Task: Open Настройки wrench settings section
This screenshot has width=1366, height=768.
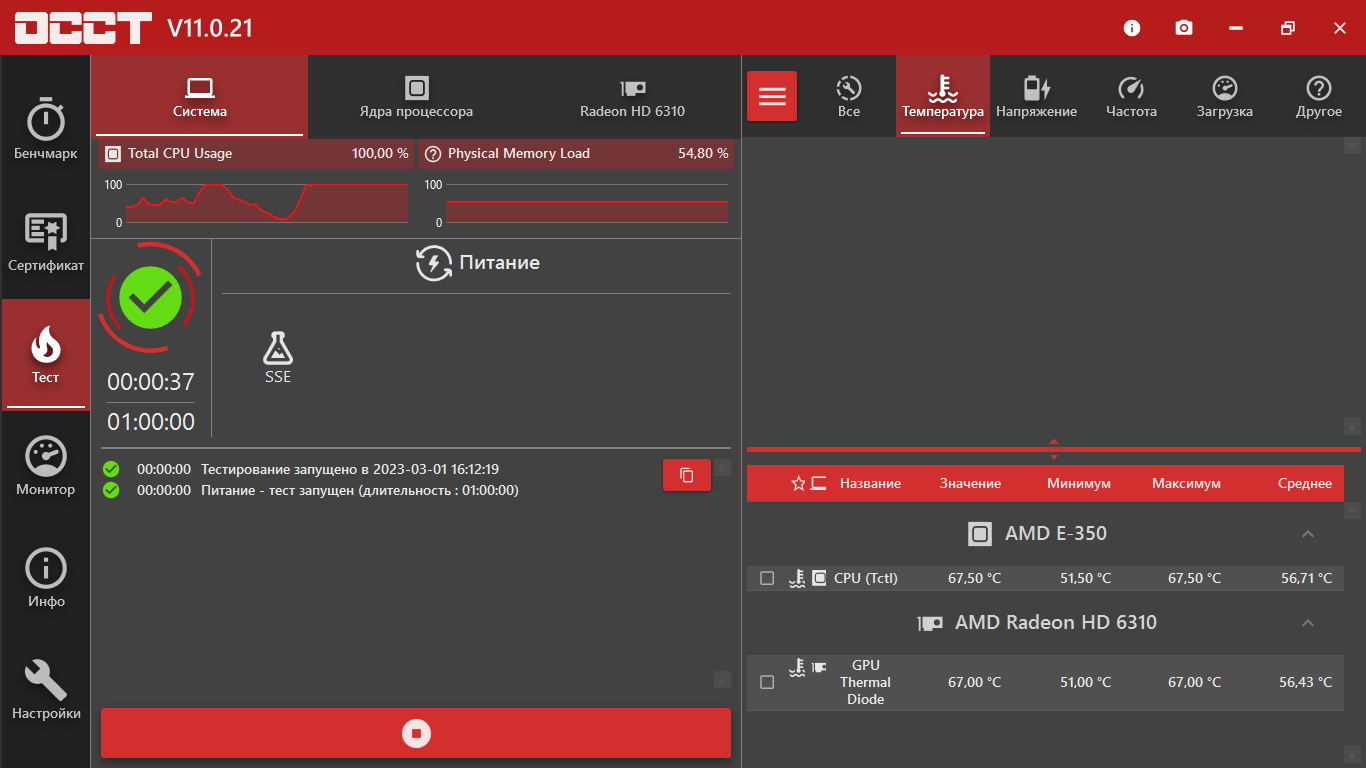Action: click(45, 690)
